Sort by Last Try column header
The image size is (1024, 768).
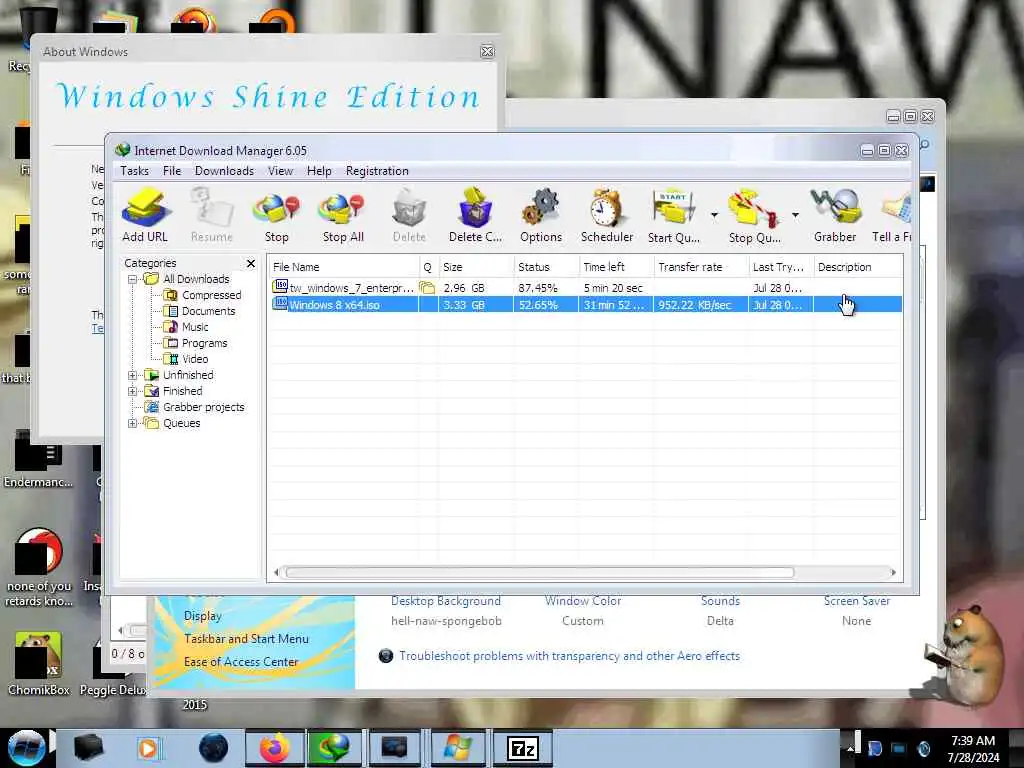point(780,267)
